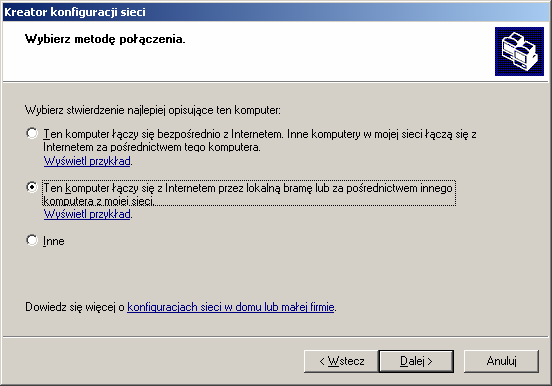
Task: Cancel the wizard with "Anuluj"
Action: click(x=501, y=361)
